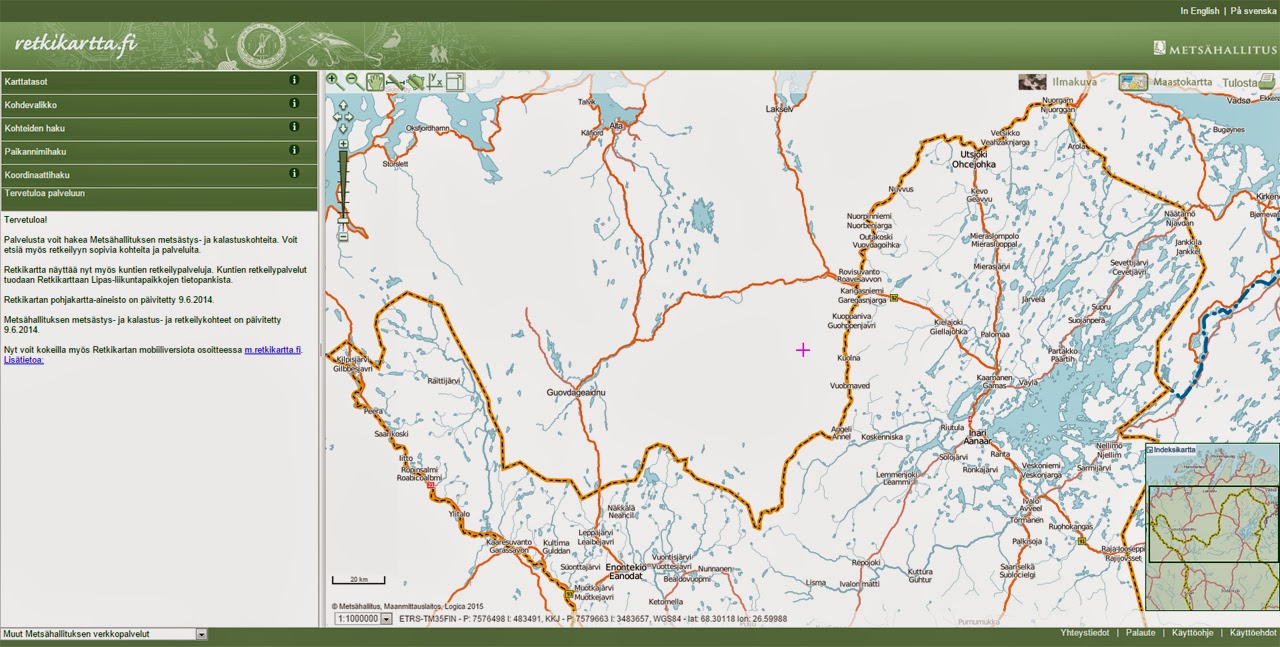The image size is (1280, 647).
Task: Click the magenta crosshair map marker
Action: tap(803, 350)
